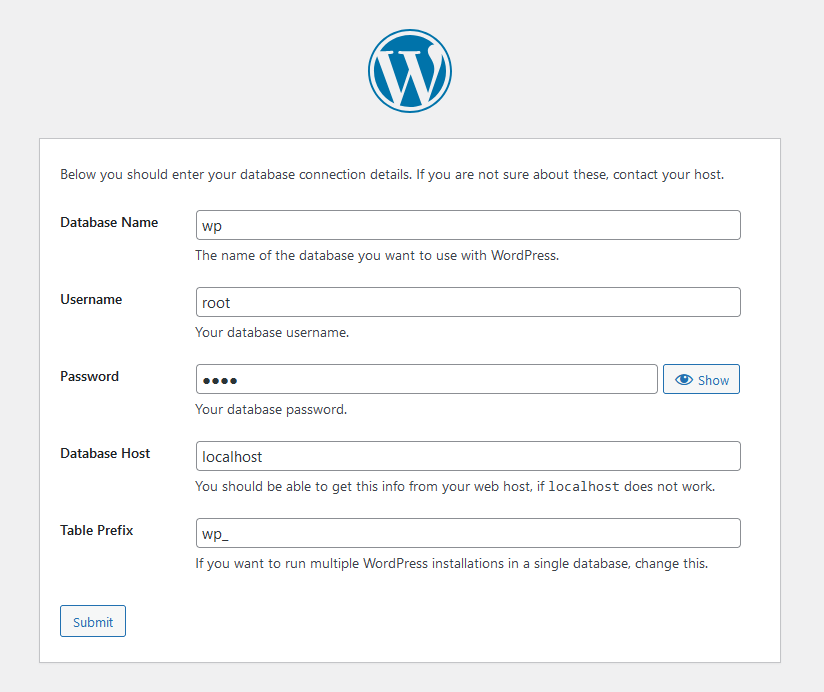Screen dimensions: 824x692
Task: Click the "Table Prefix" field label
Action: tap(96, 530)
